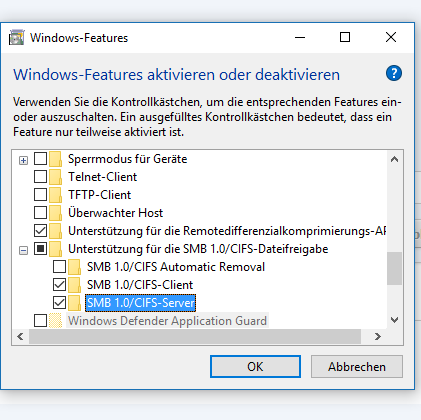Select the TFTP-Client folder icon
Image resolution: width=421 pixels, height=420 pixels.
(55, 195)
